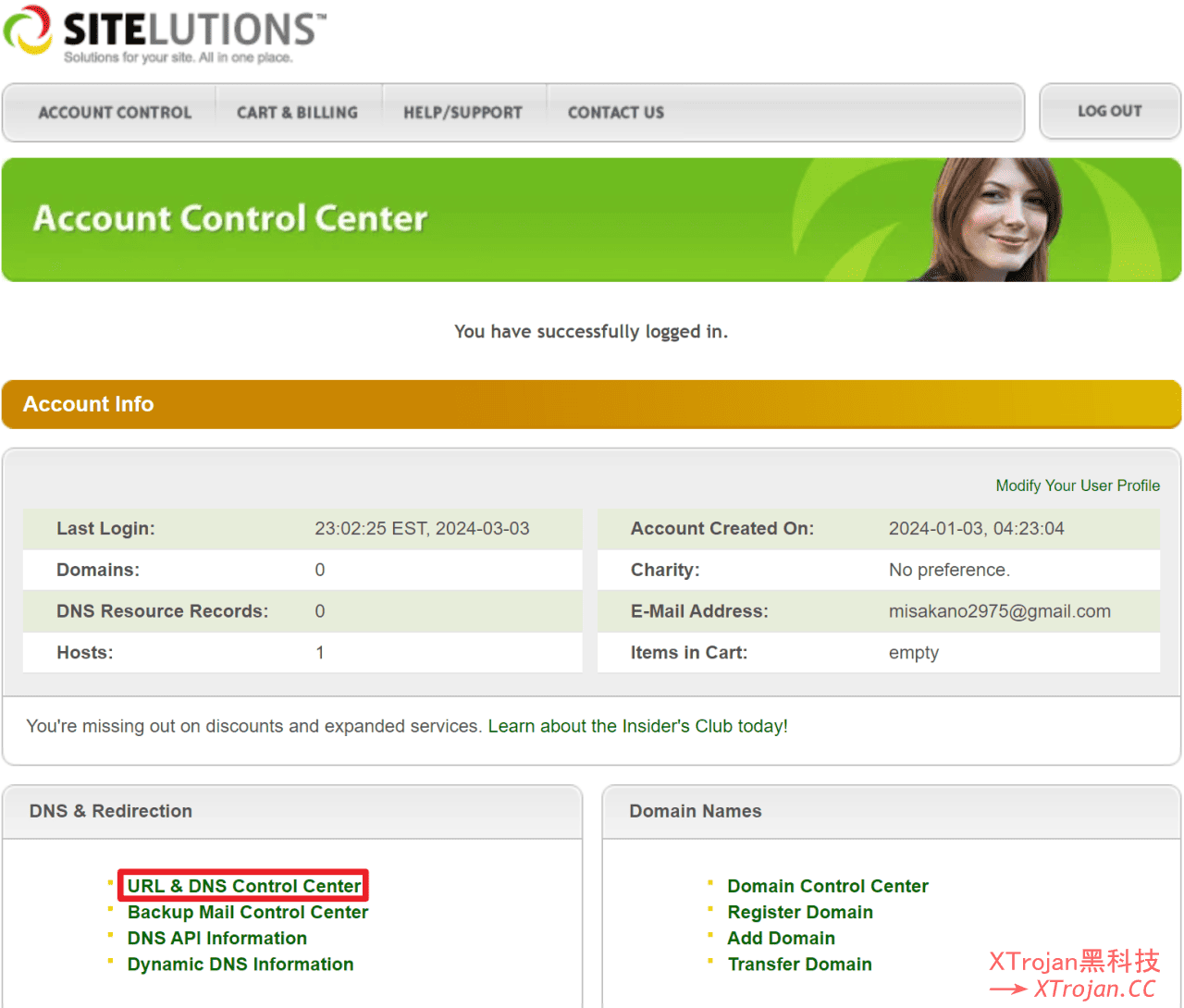The width and height of the screenshot is (1184, 1008).
Task: Select the Add Domain link
Action: [x=782, y=938]
